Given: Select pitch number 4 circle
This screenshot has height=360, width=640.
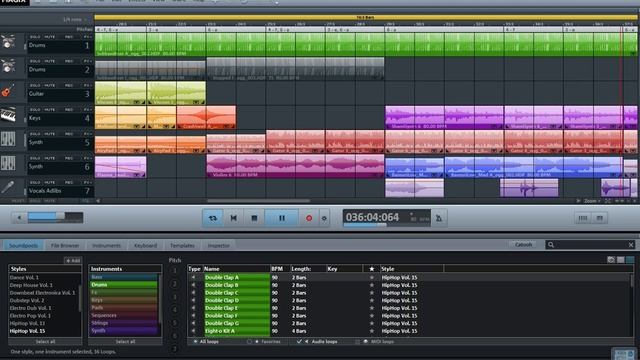Looking at the screenshot, I should tap(174, 310).
